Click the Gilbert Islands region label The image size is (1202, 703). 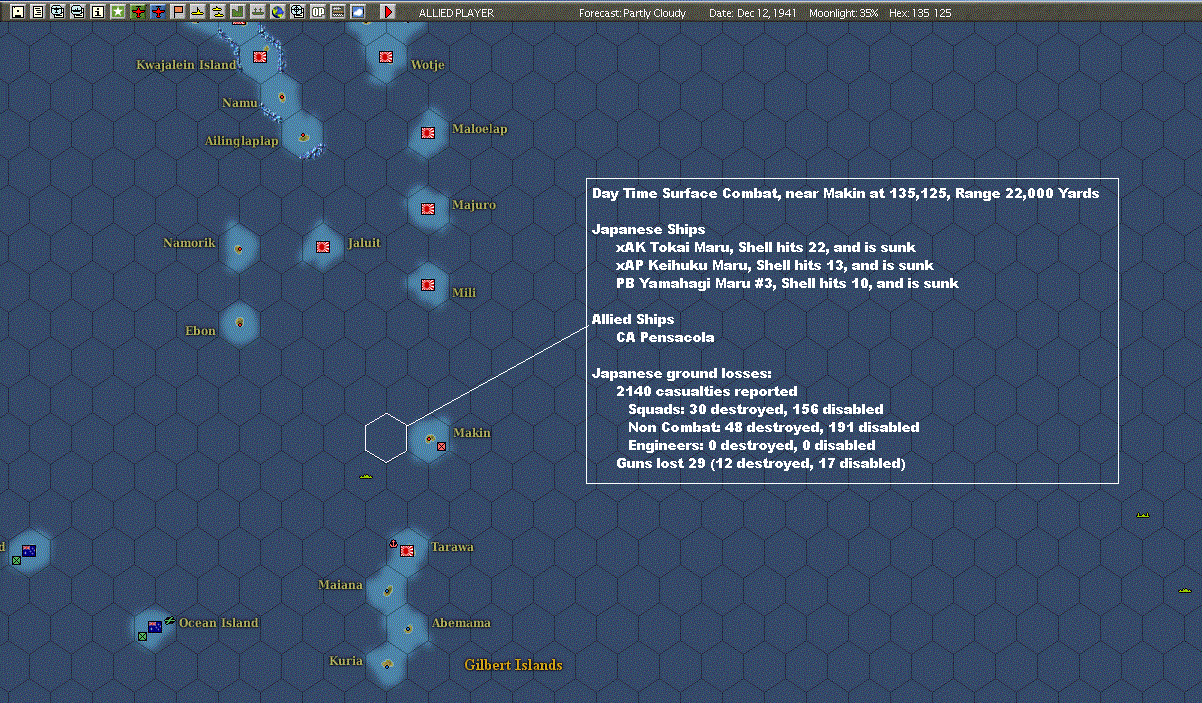point(514,665)
